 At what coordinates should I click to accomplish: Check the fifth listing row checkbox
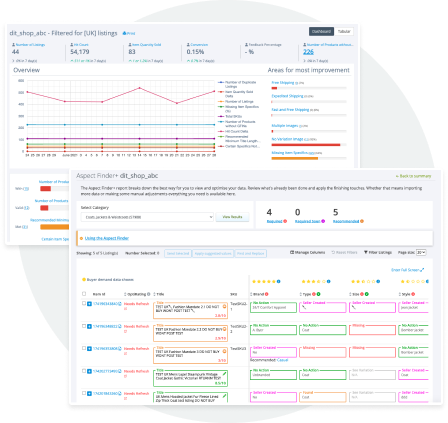(x=84, y=393)
